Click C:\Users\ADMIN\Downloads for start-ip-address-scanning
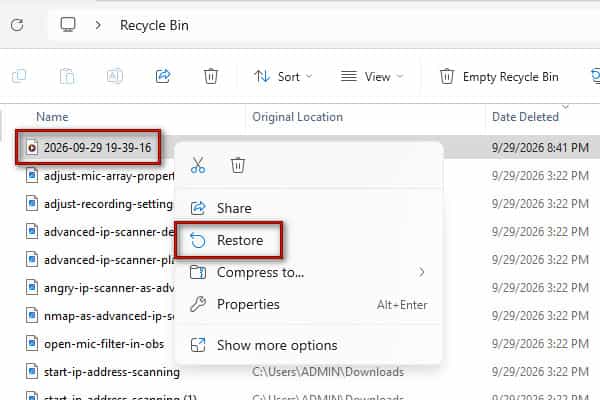600x400 pixels. (328, 372)
